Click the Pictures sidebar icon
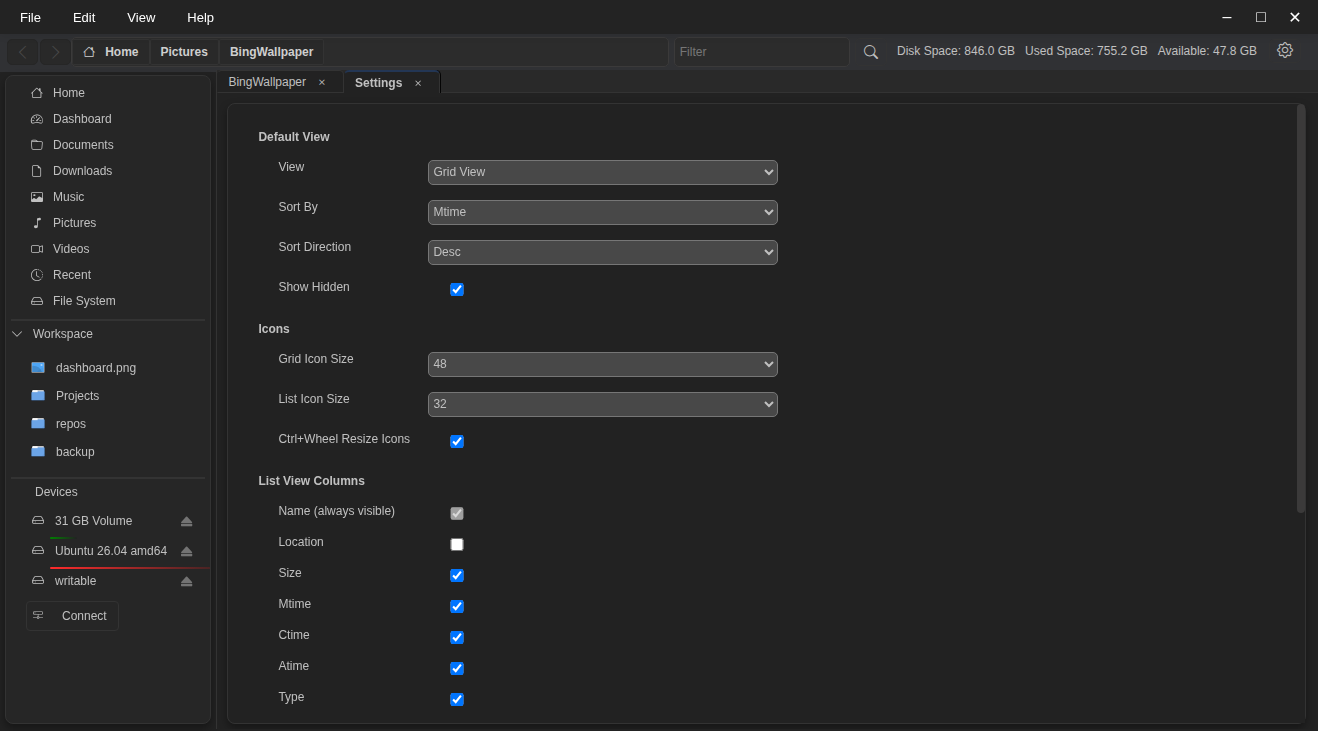Screen dimensions: 1318x731 tap(37, 223)
